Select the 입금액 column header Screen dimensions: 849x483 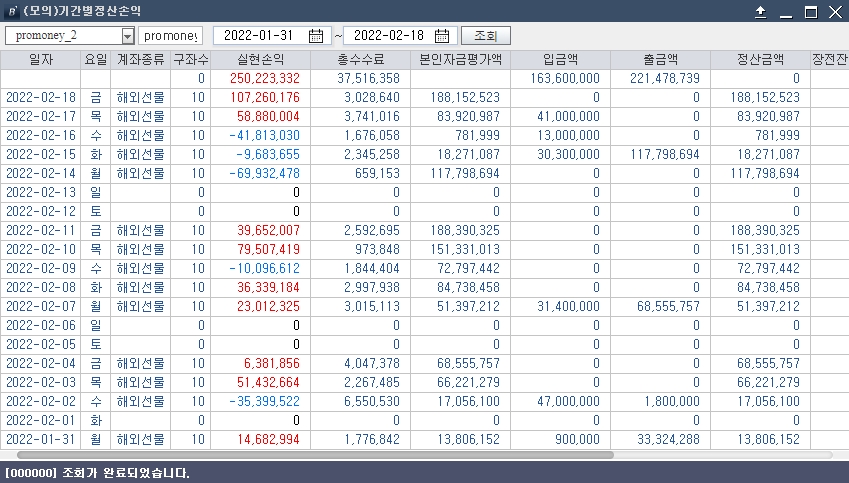coord(560,59)
